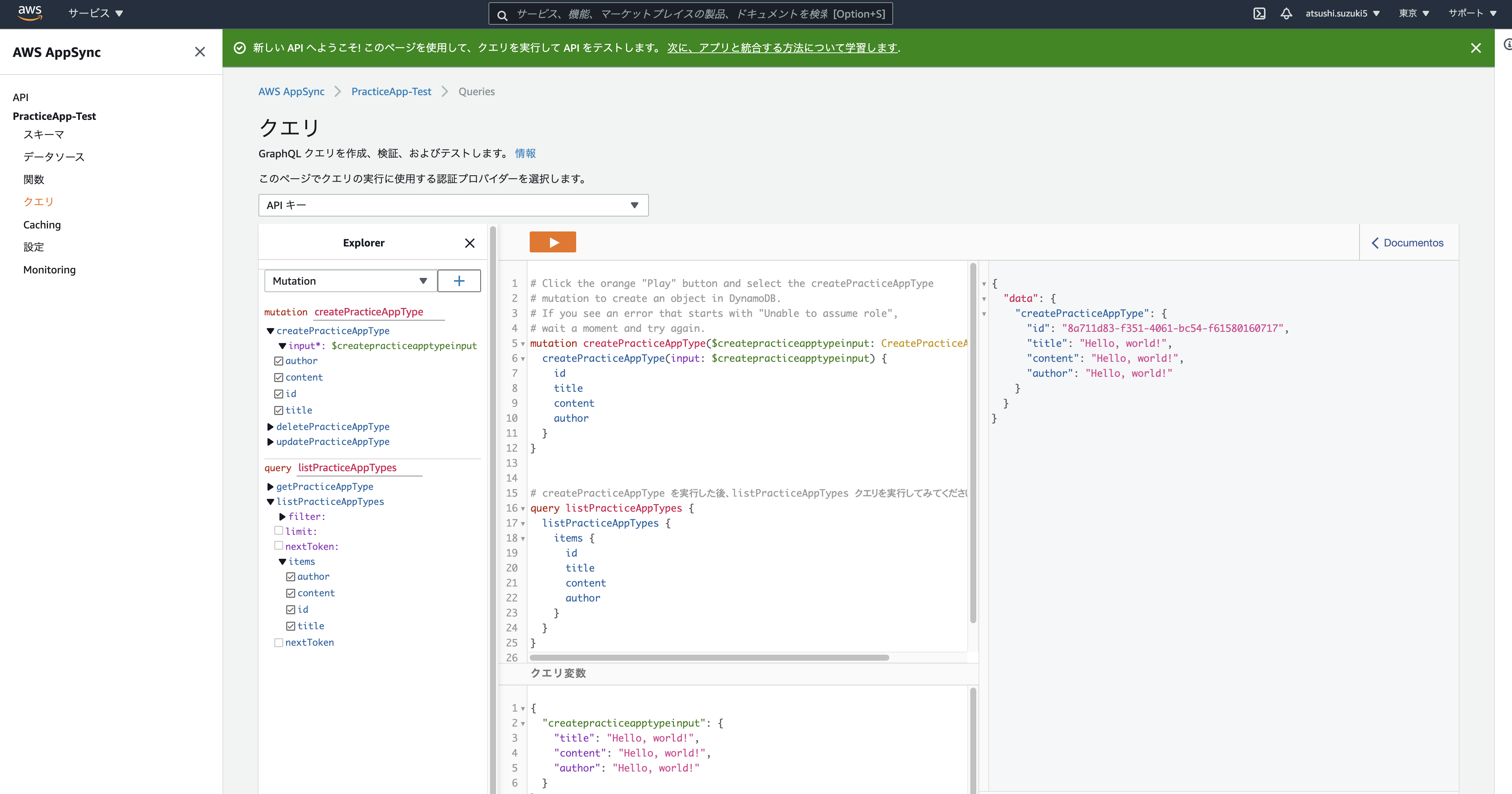Enable the limit: argument checkbox

click(279, 530)
